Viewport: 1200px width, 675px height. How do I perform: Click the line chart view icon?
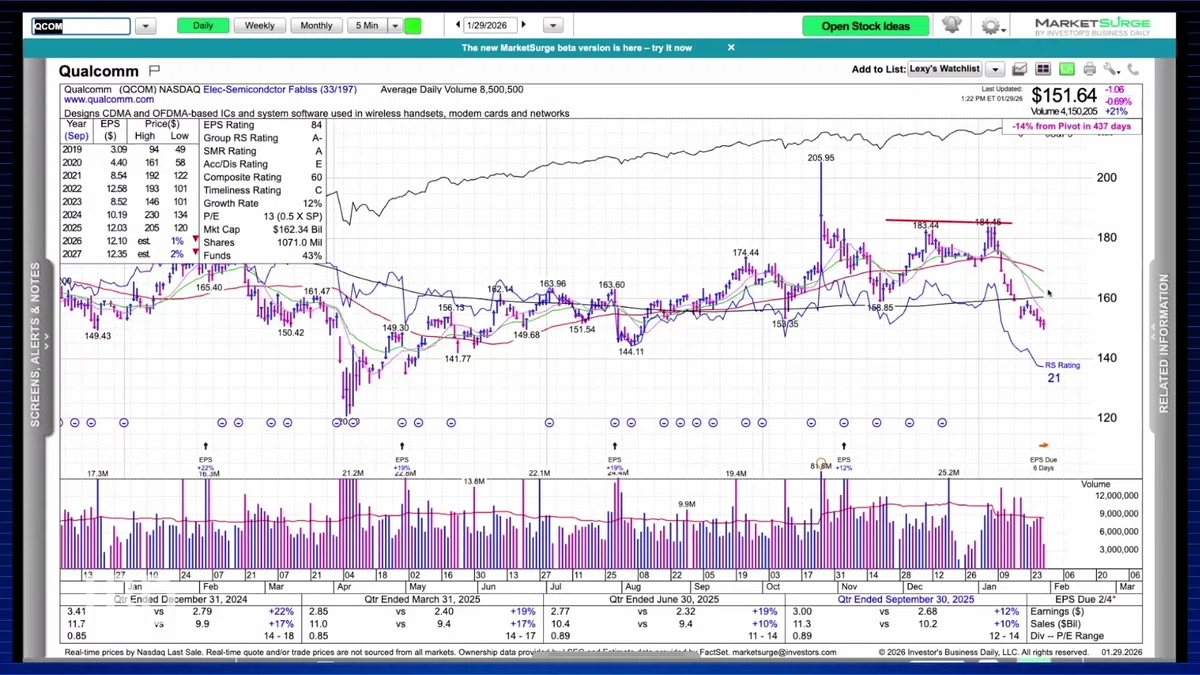(x=1020, y=70)
